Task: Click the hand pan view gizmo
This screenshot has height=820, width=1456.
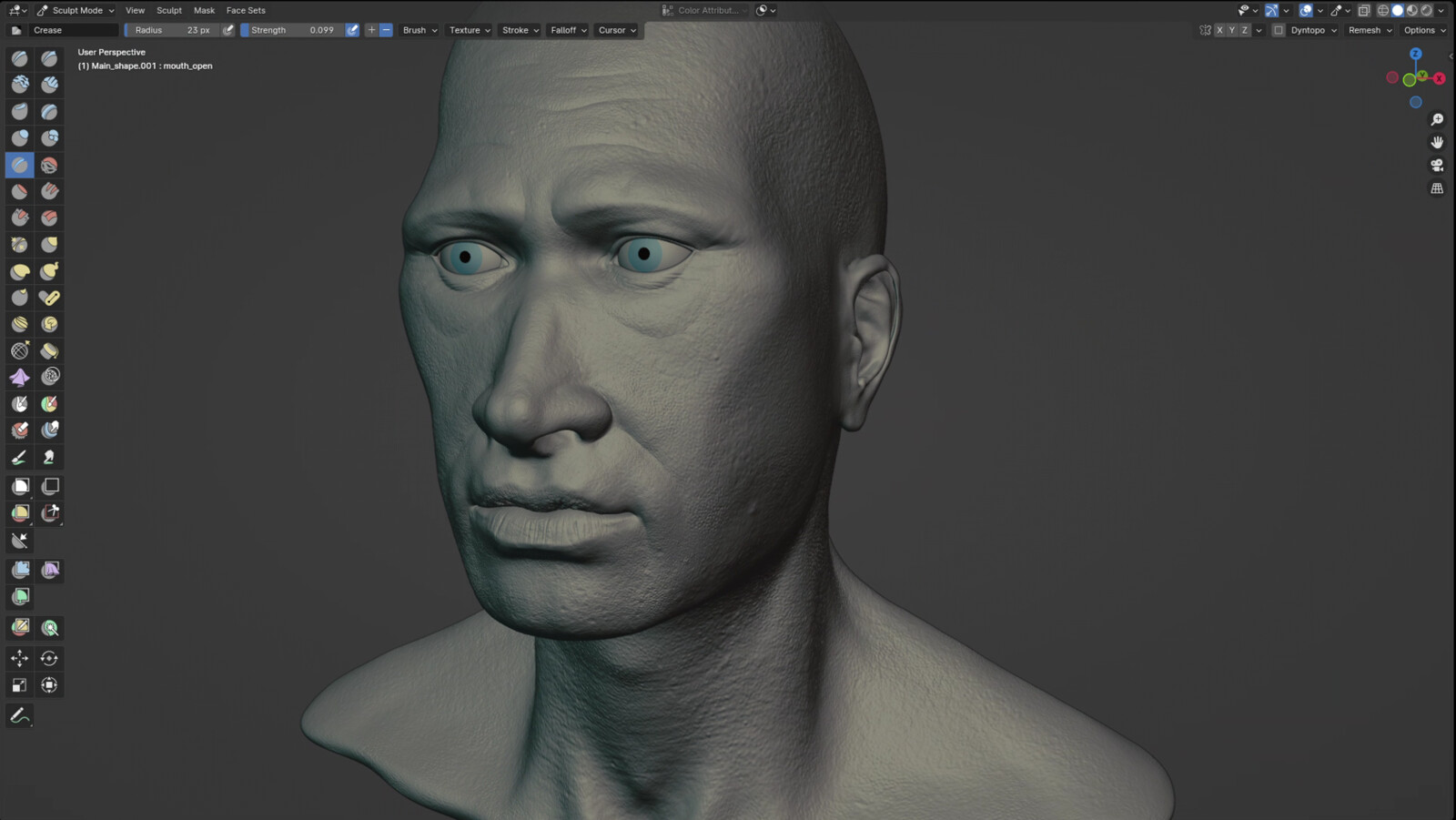Action: click(1437, 143)
